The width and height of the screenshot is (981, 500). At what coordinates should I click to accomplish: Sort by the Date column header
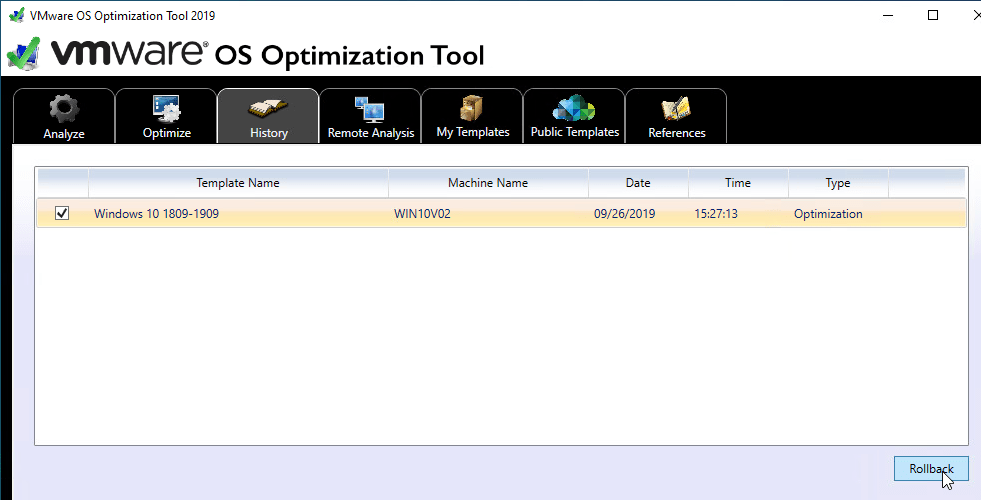(x=638, y=183)
